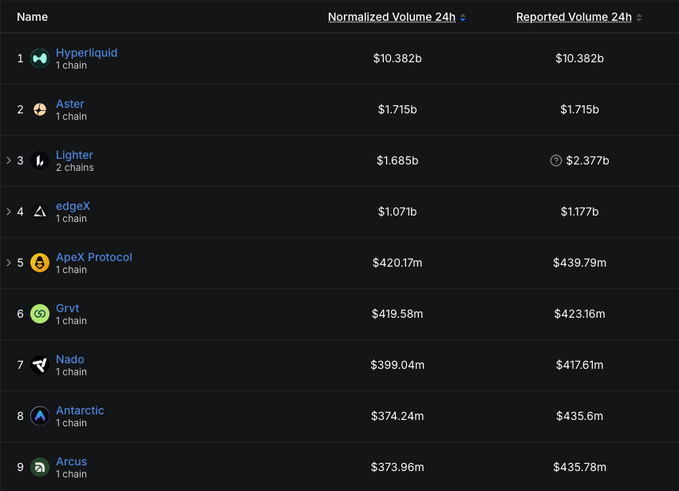The width and height of the screenshot is (679, 491).
Task: Open the Nado link
Action: click(70, 359)
